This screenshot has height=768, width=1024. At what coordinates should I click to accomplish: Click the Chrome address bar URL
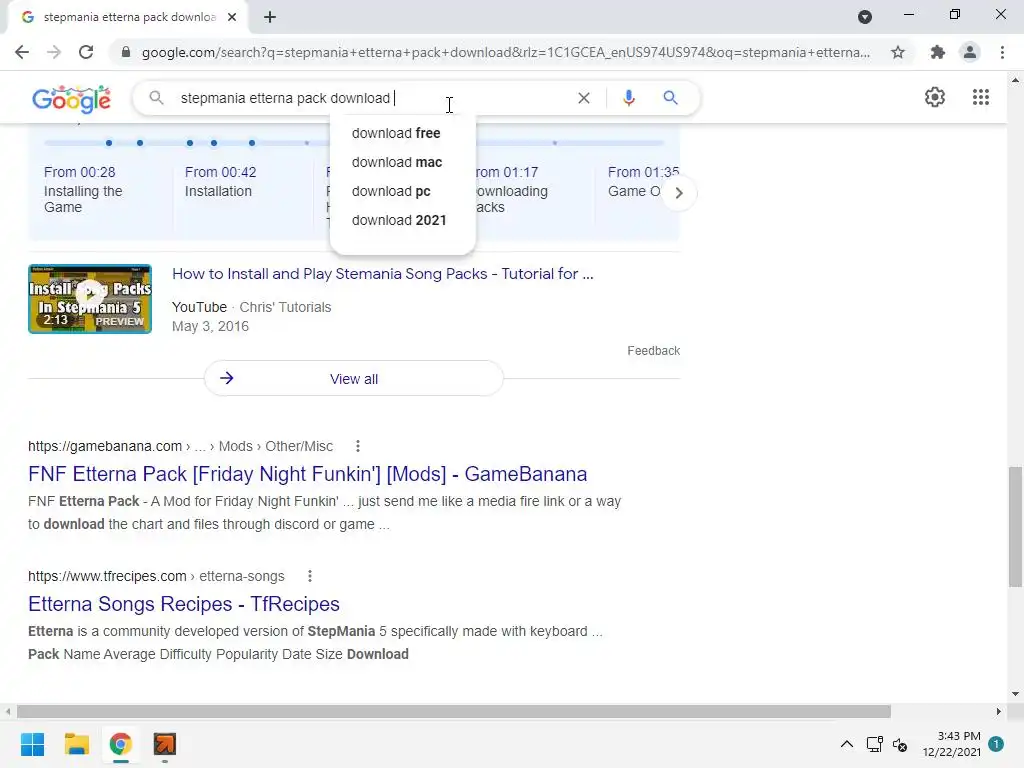tap(505, 52)
